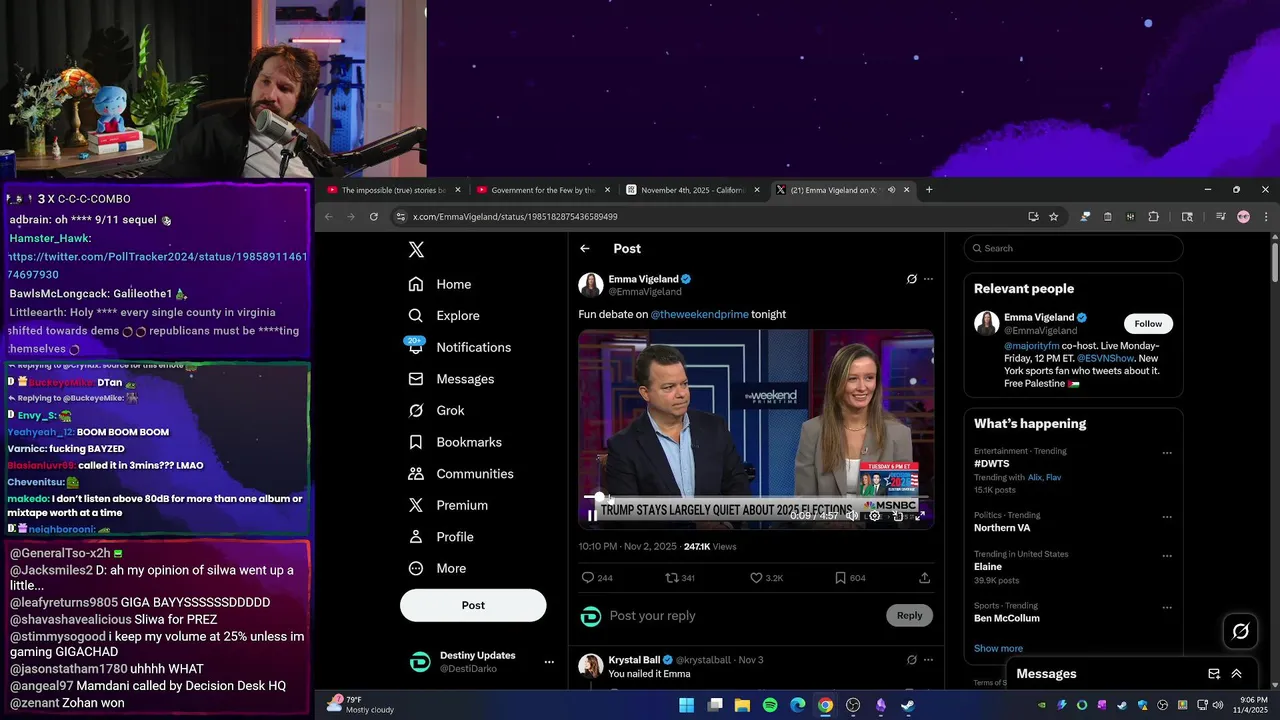1280x720 pixels.
Task: Open Explore in the X sidebar
Action: pos(443,316)
